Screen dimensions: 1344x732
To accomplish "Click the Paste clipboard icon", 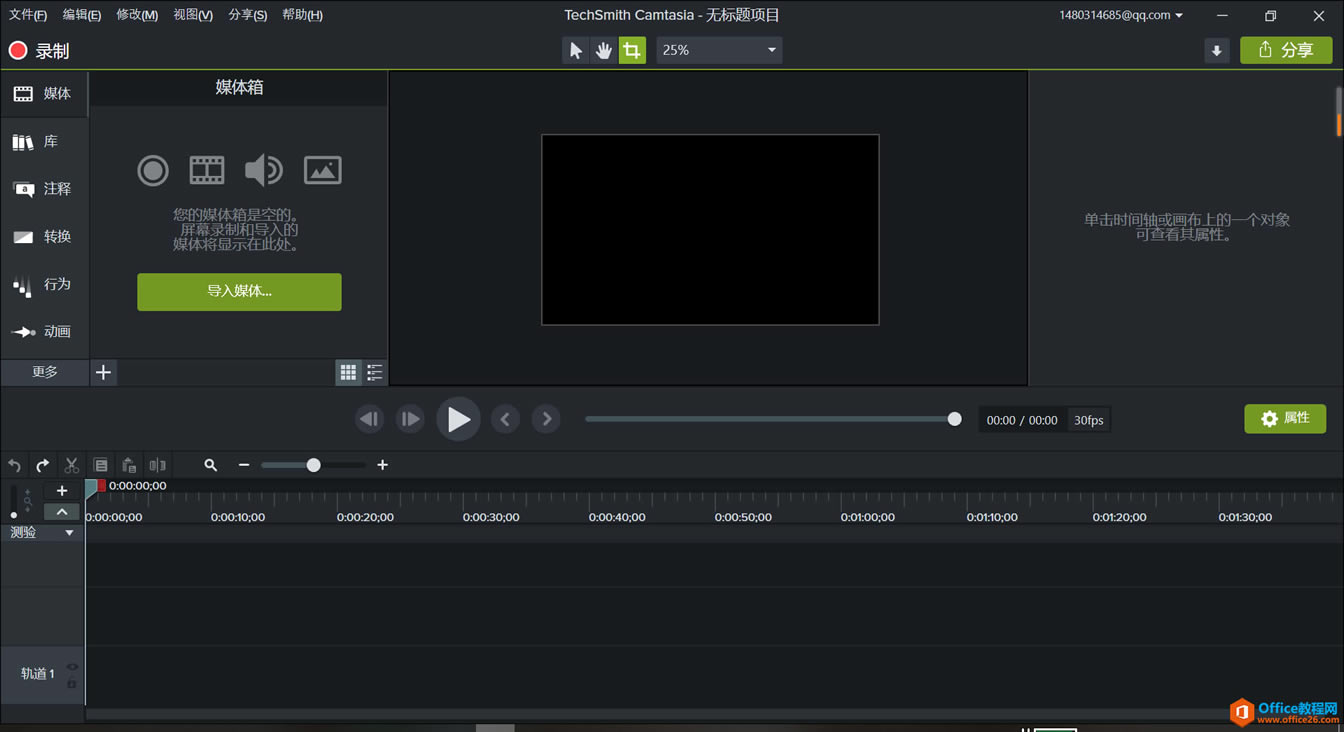I will pyautogui.click(x=129, y=465).
